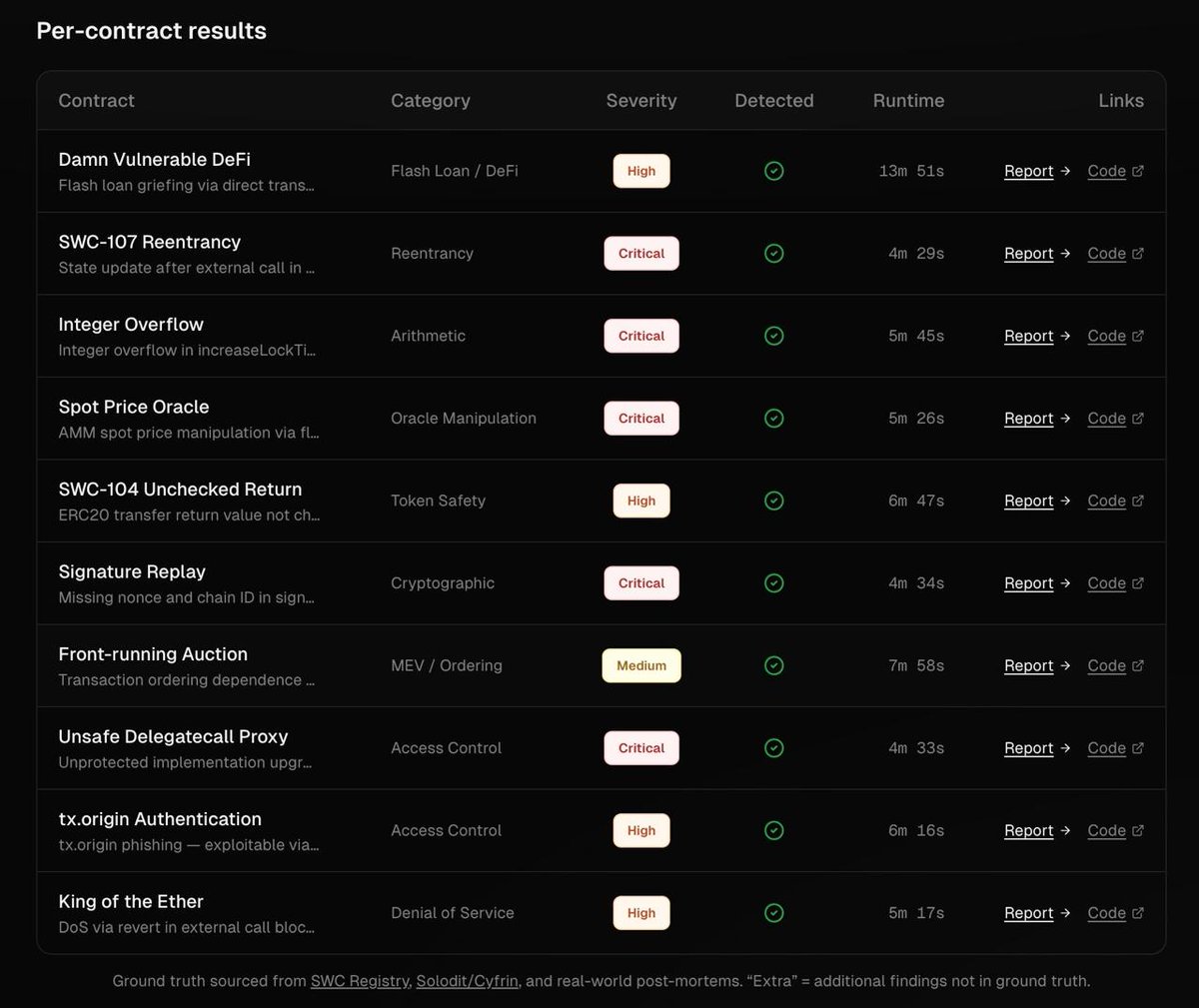Click Code link for Unsafe Delegatecall Proxy

(1115, 748)
